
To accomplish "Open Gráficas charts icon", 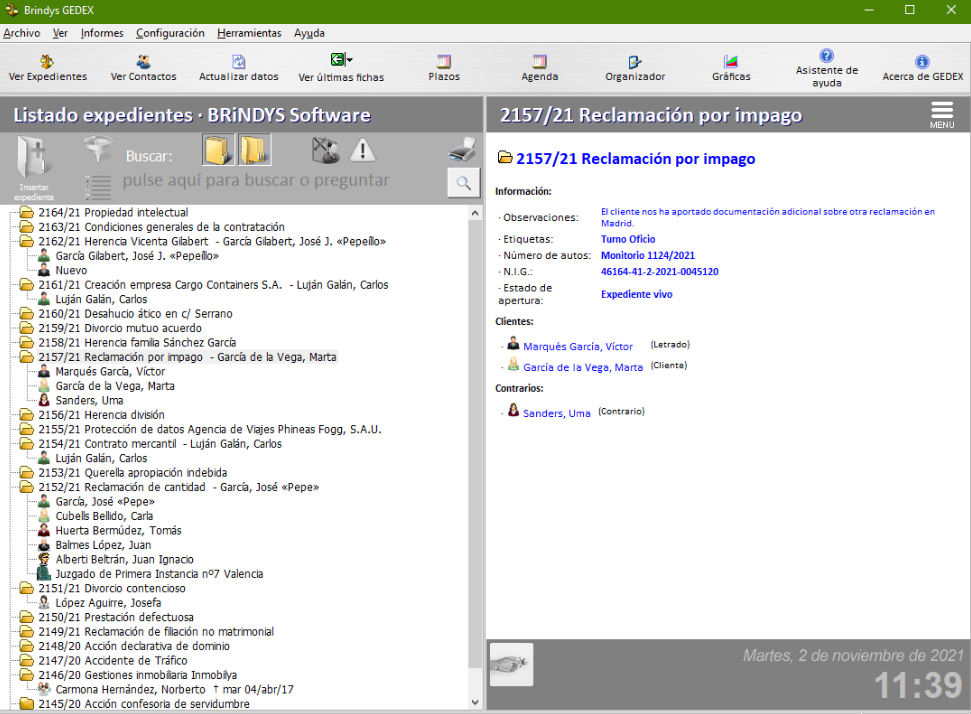I will [731, 68].
